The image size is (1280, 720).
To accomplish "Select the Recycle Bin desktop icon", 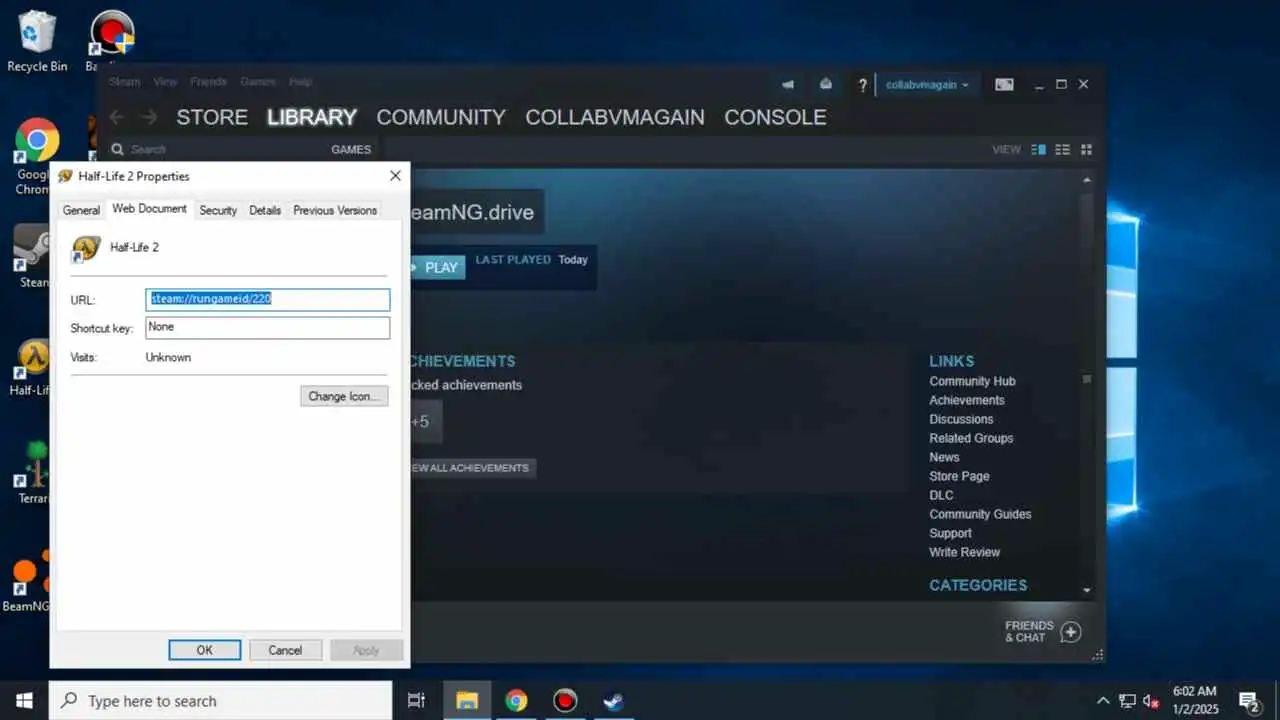I will (37, 42).
